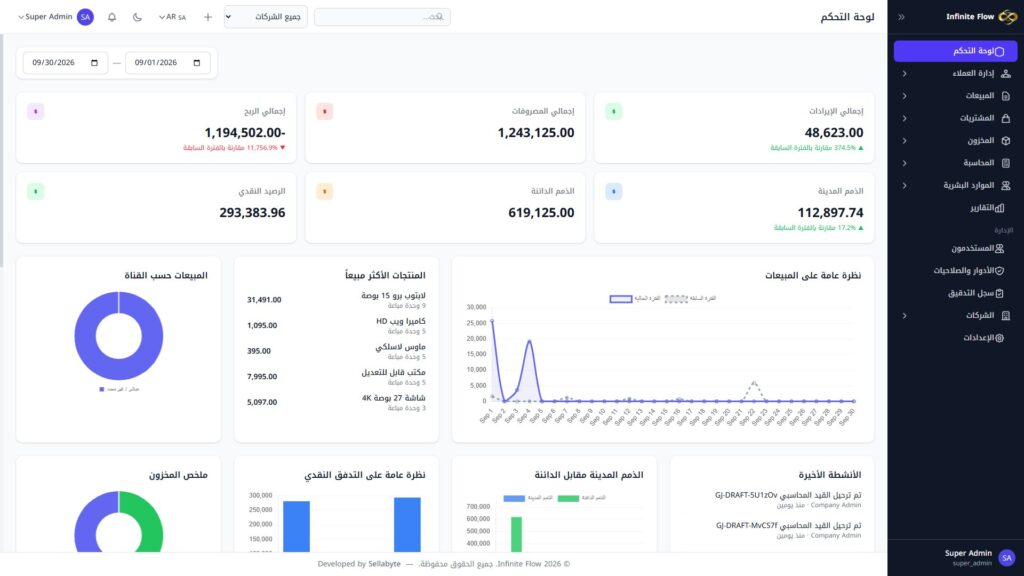Open recent activity GJ-DRAFT-5U1zOv entry

[x=788, y=500]
